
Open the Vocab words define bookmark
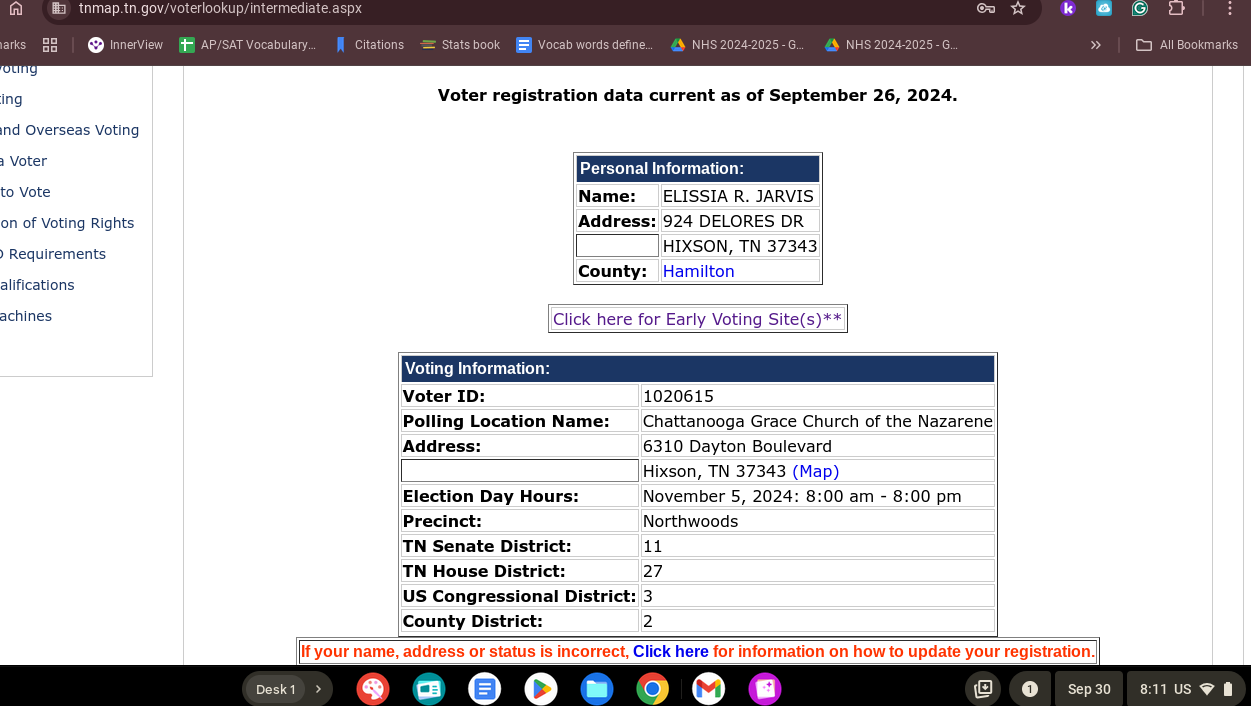(585, 45)
